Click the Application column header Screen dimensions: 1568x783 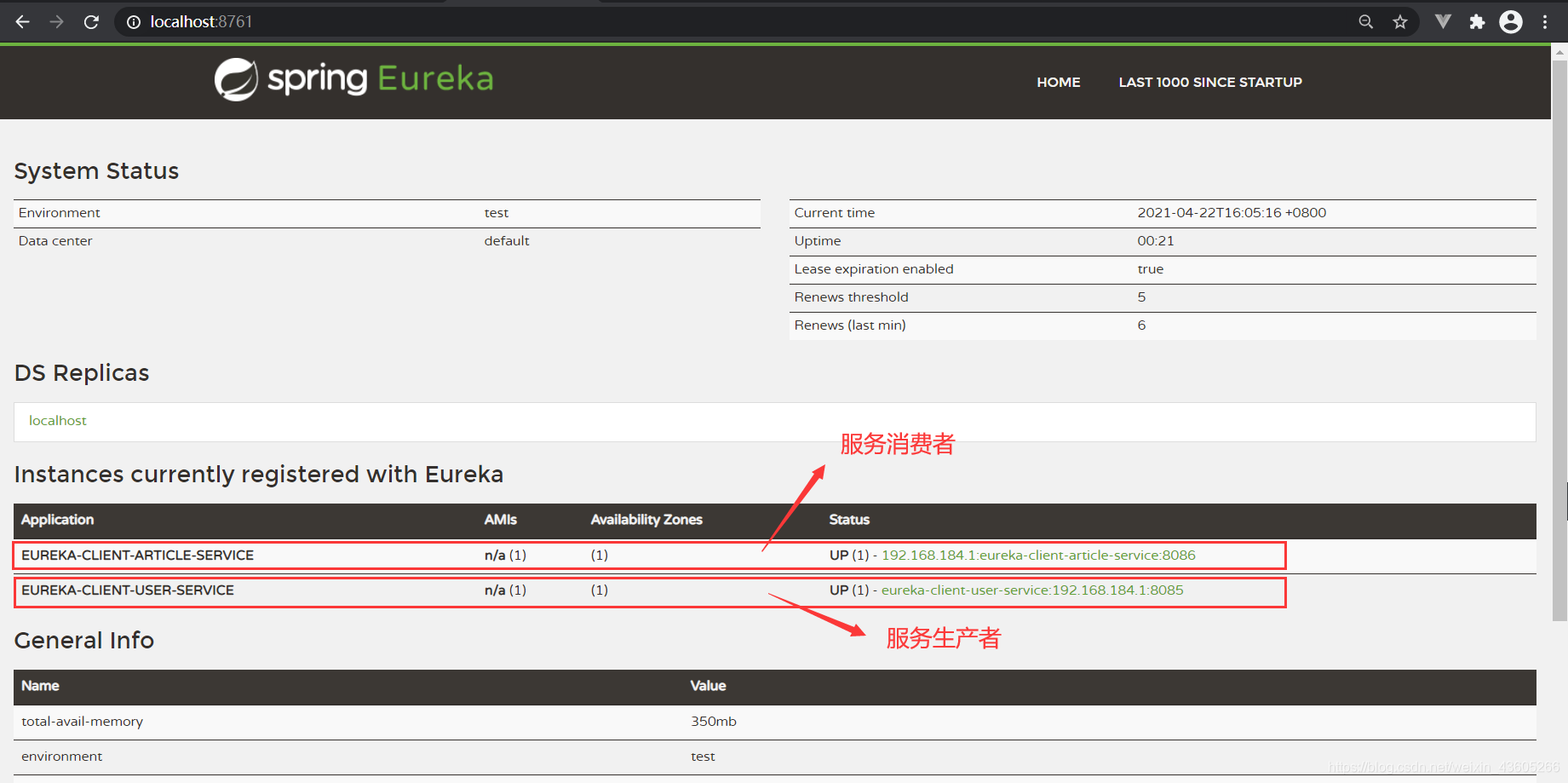click(x=57, y=520)
